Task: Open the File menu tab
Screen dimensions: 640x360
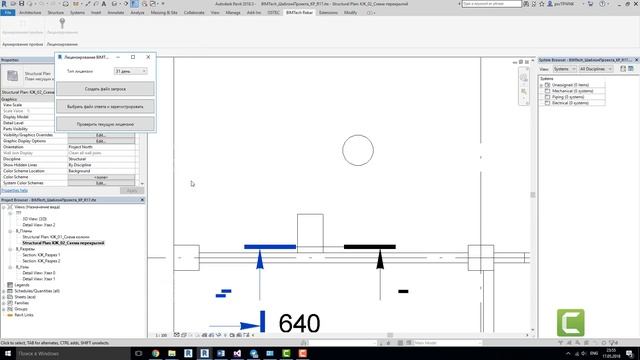Action: click(x=8, y=13)
